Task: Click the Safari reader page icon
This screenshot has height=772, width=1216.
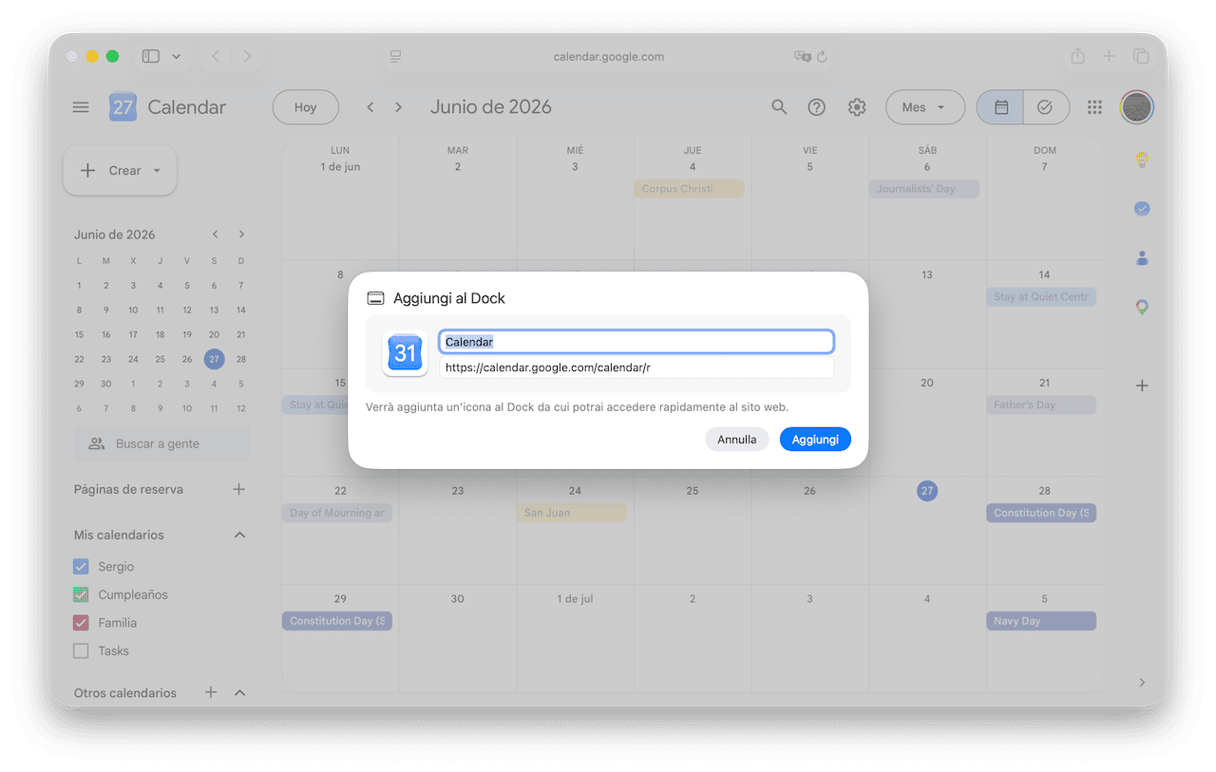Action: tap(396, 57)
